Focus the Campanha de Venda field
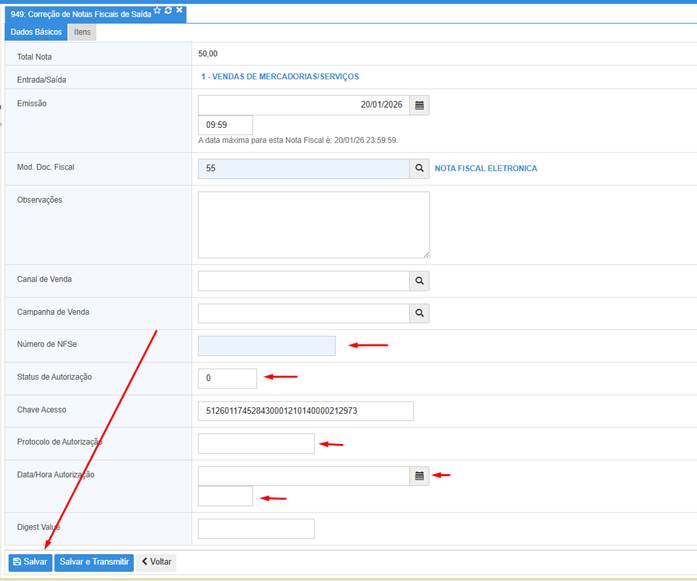Viewport: 697px width, 581px height. pos(304,313)
